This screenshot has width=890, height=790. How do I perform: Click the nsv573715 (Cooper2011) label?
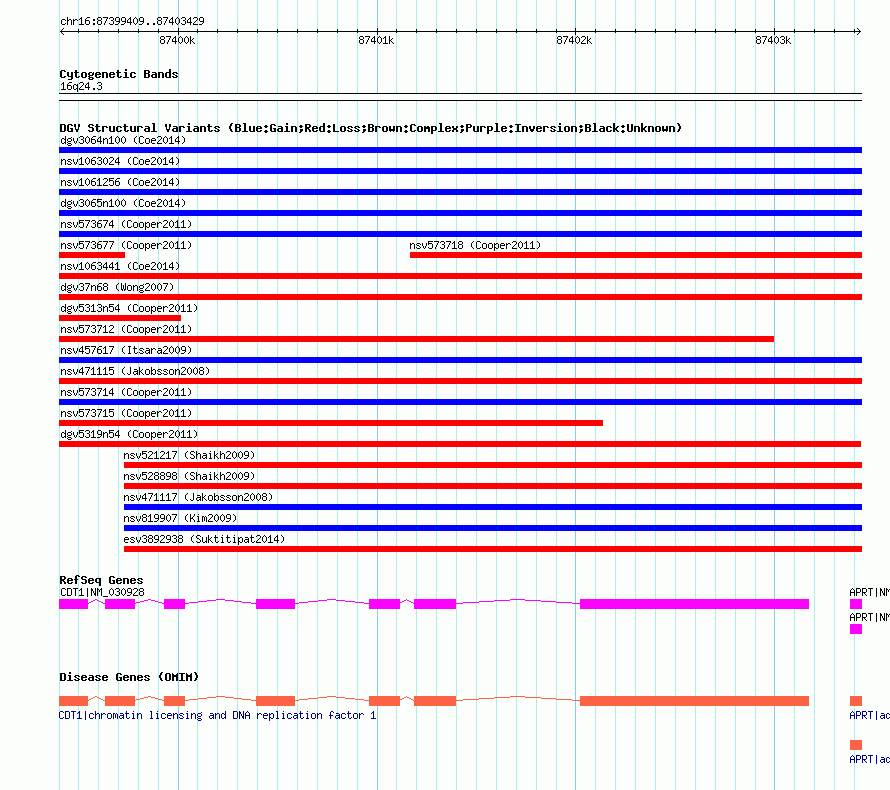pos(126,413)
